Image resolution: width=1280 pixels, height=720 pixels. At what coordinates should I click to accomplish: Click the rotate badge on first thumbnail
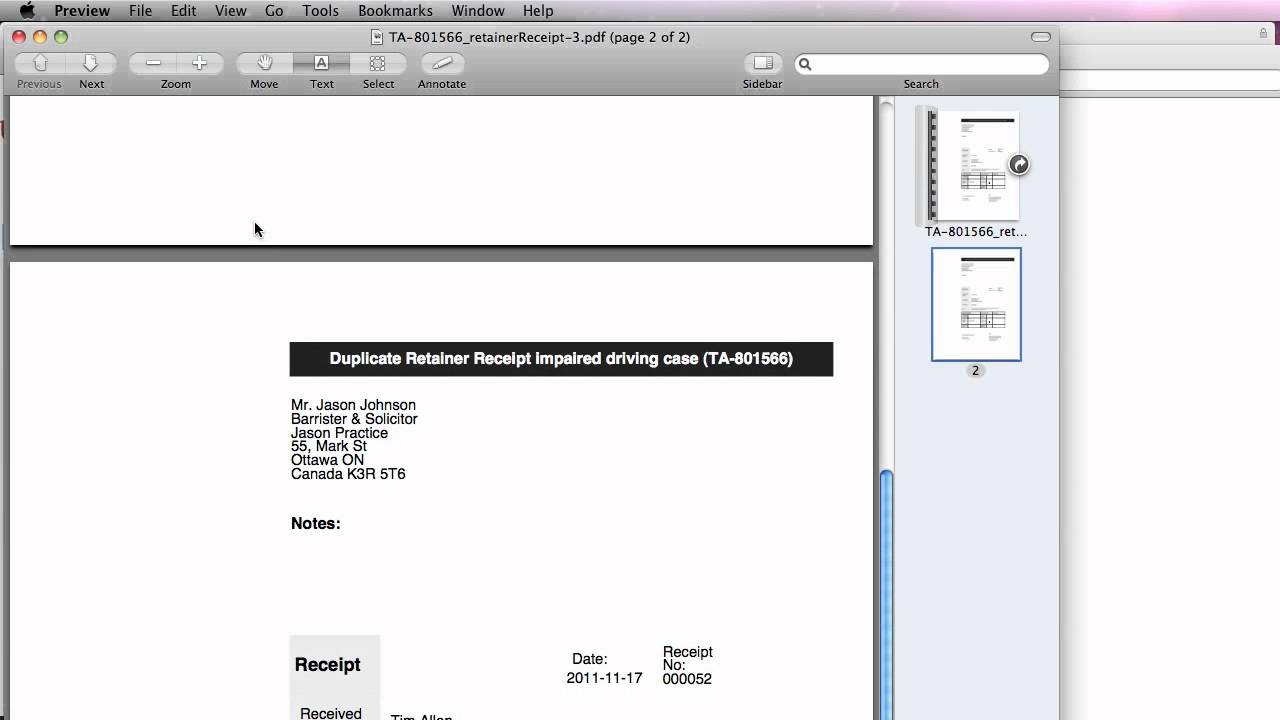click(x=1018, y=165)
